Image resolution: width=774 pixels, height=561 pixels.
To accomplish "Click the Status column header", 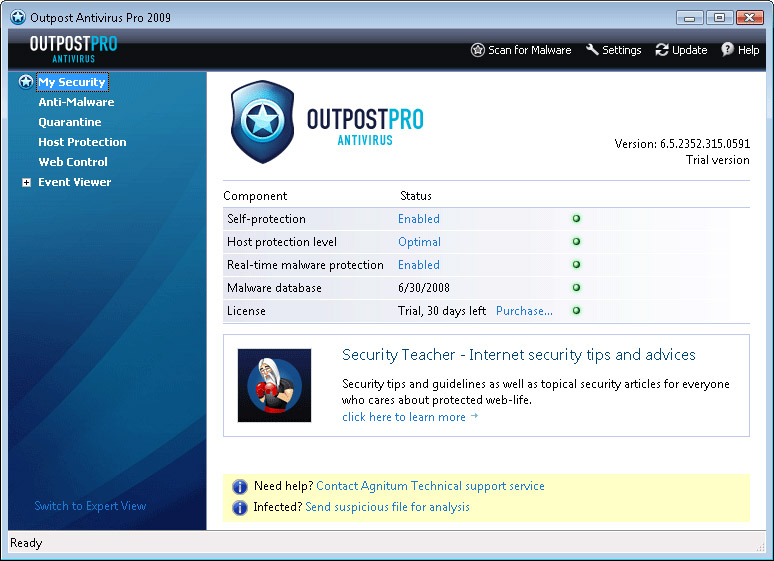I will click(416, 196).
